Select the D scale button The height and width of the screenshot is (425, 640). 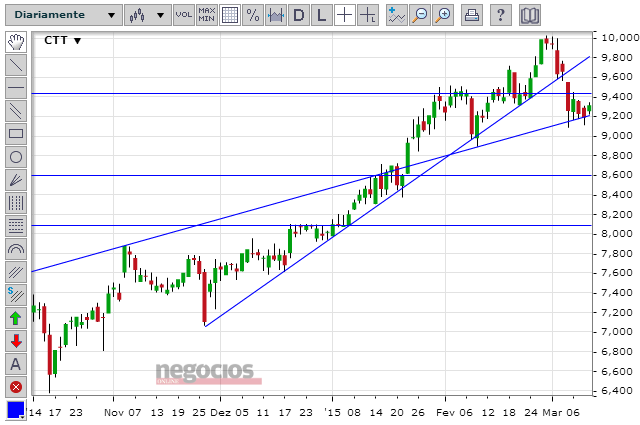[299, 15]
